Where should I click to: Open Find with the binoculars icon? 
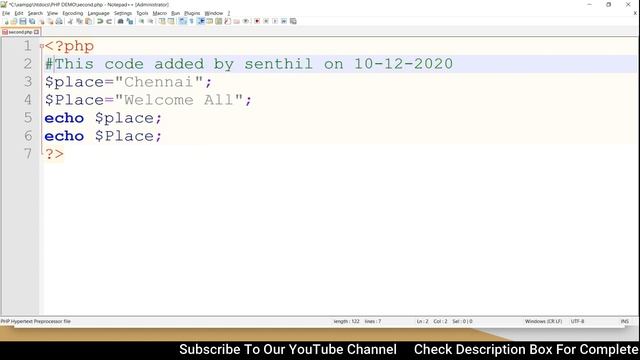click(120, 21)
